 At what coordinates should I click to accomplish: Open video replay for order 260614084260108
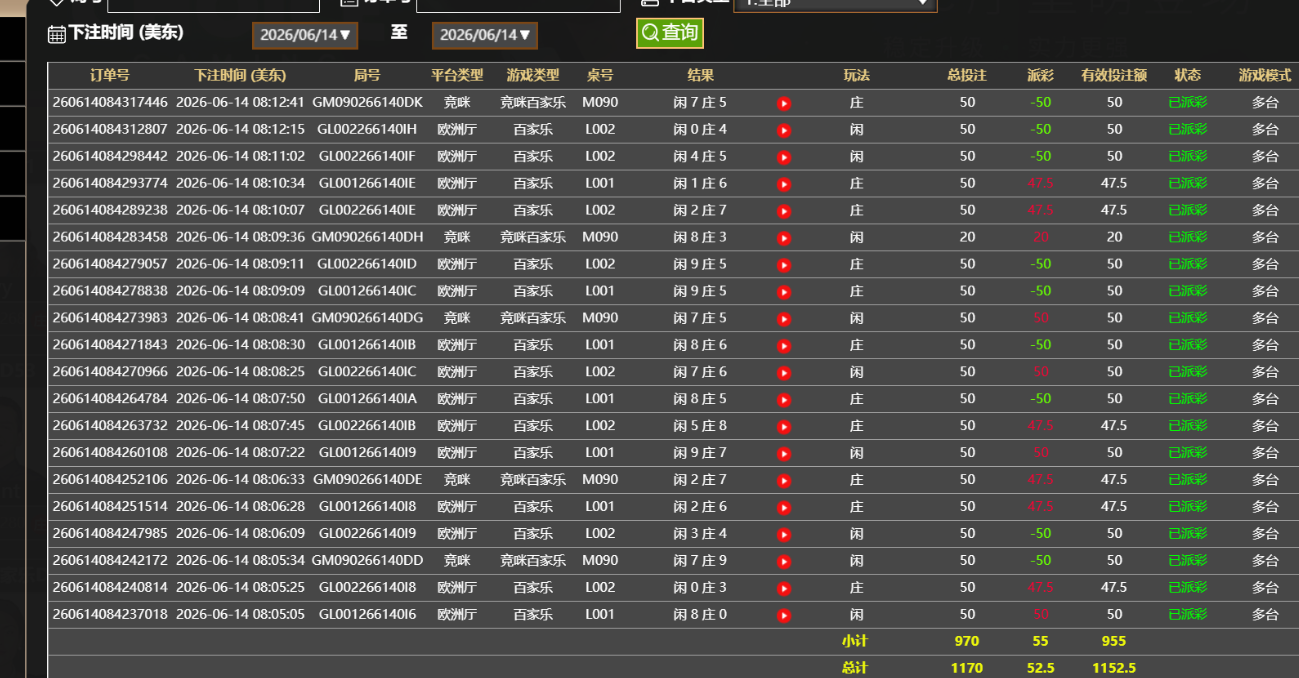coord(784,453)
